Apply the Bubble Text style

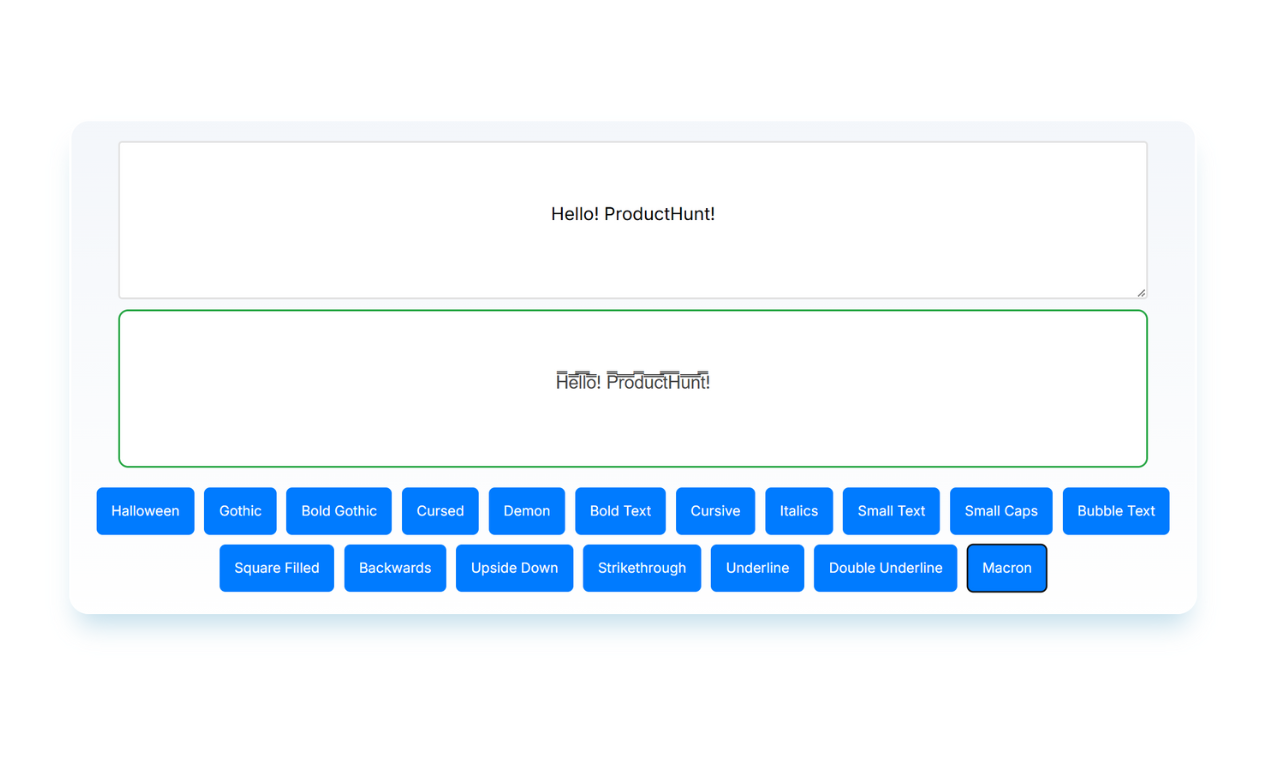[1116, 511]
